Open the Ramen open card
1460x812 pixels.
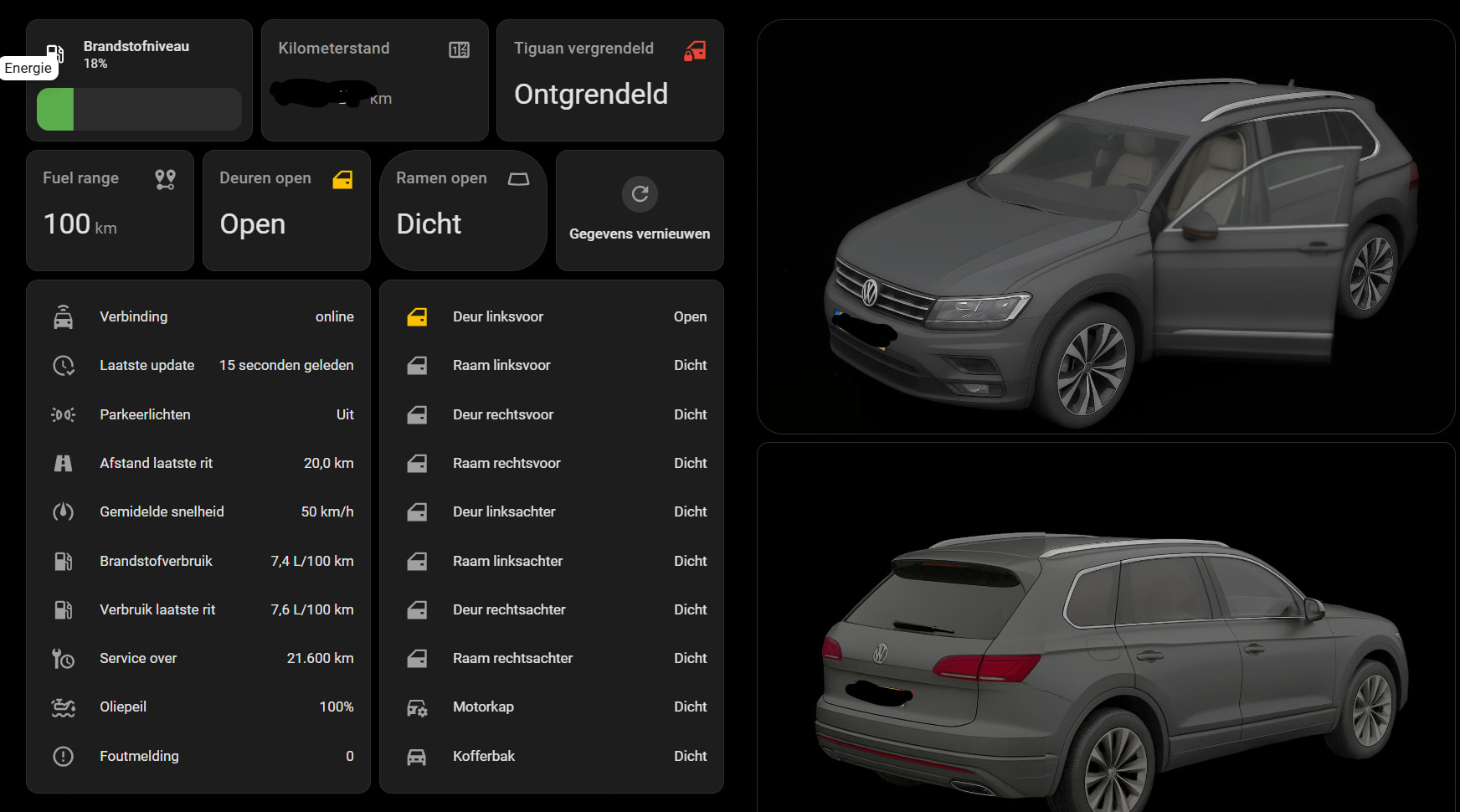point(463,211)
